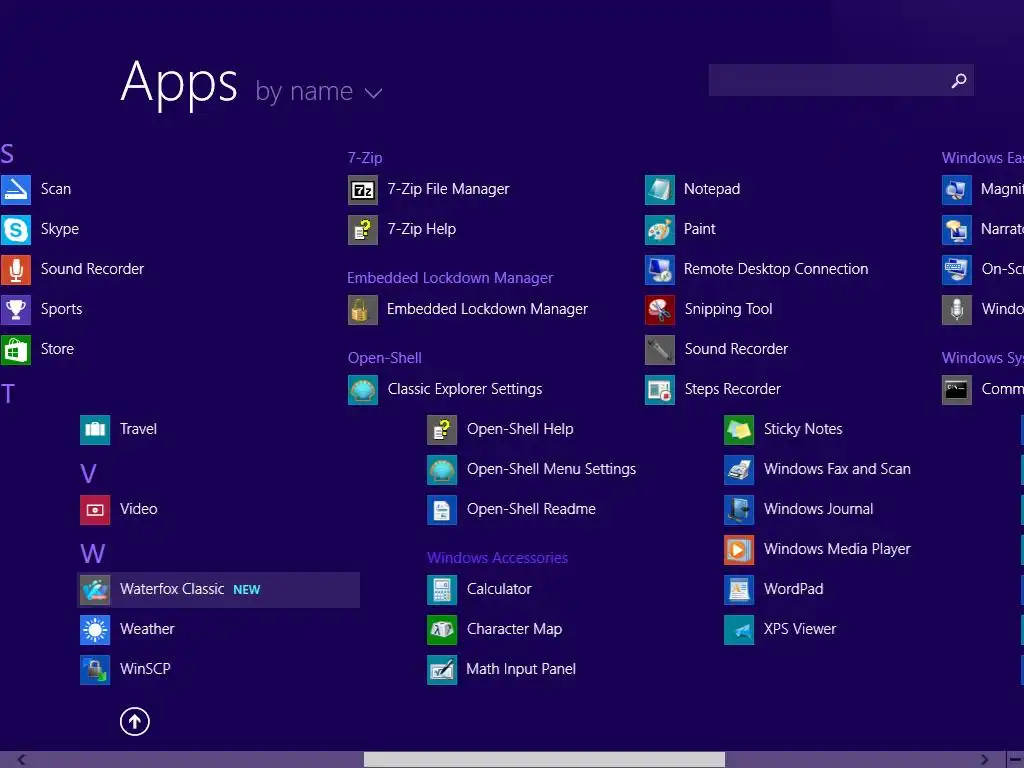Click the scrollbar right arrow
Screen dimensions: 1024x768
[984, 760]
